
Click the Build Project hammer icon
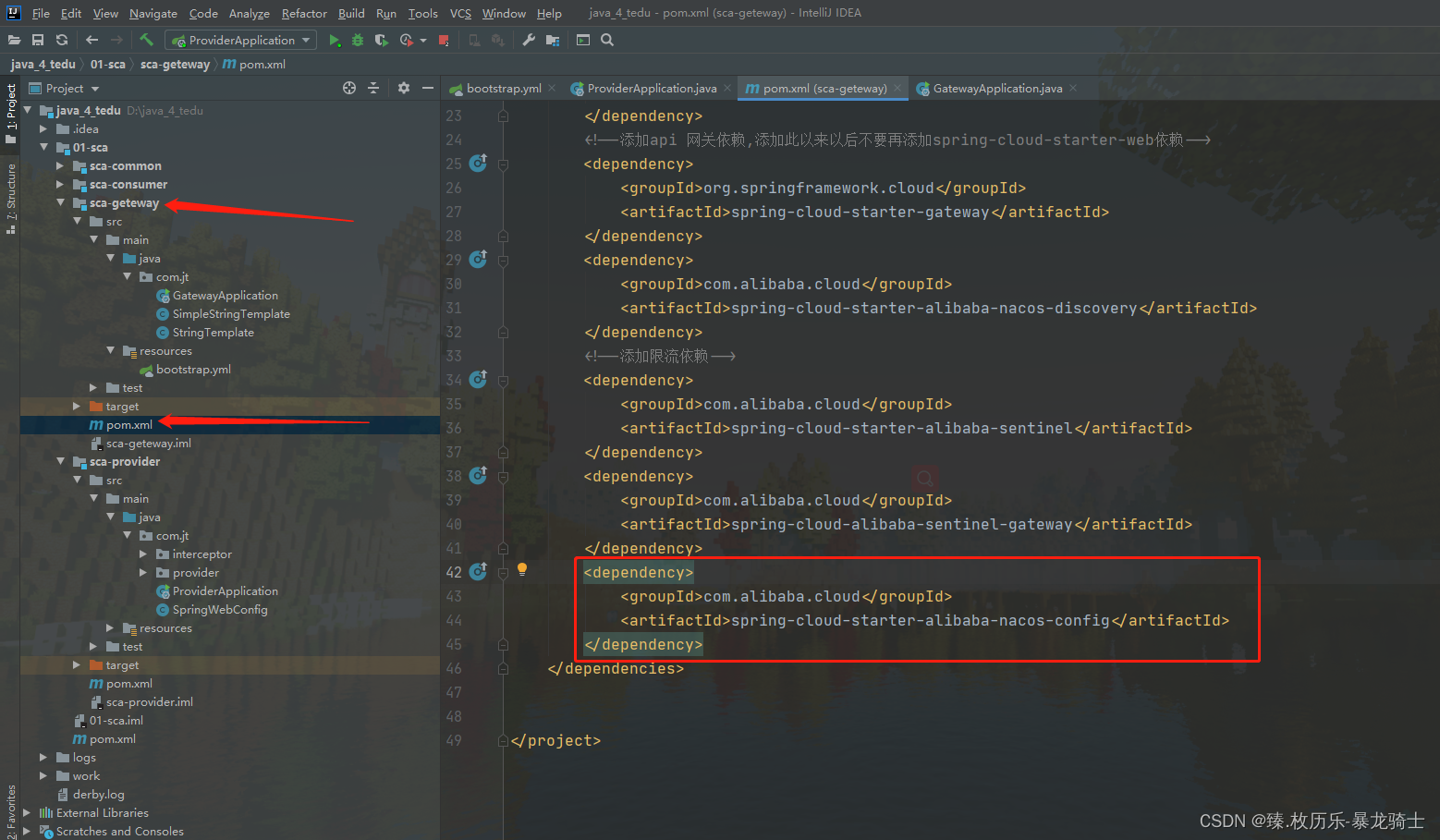[146, 40]
